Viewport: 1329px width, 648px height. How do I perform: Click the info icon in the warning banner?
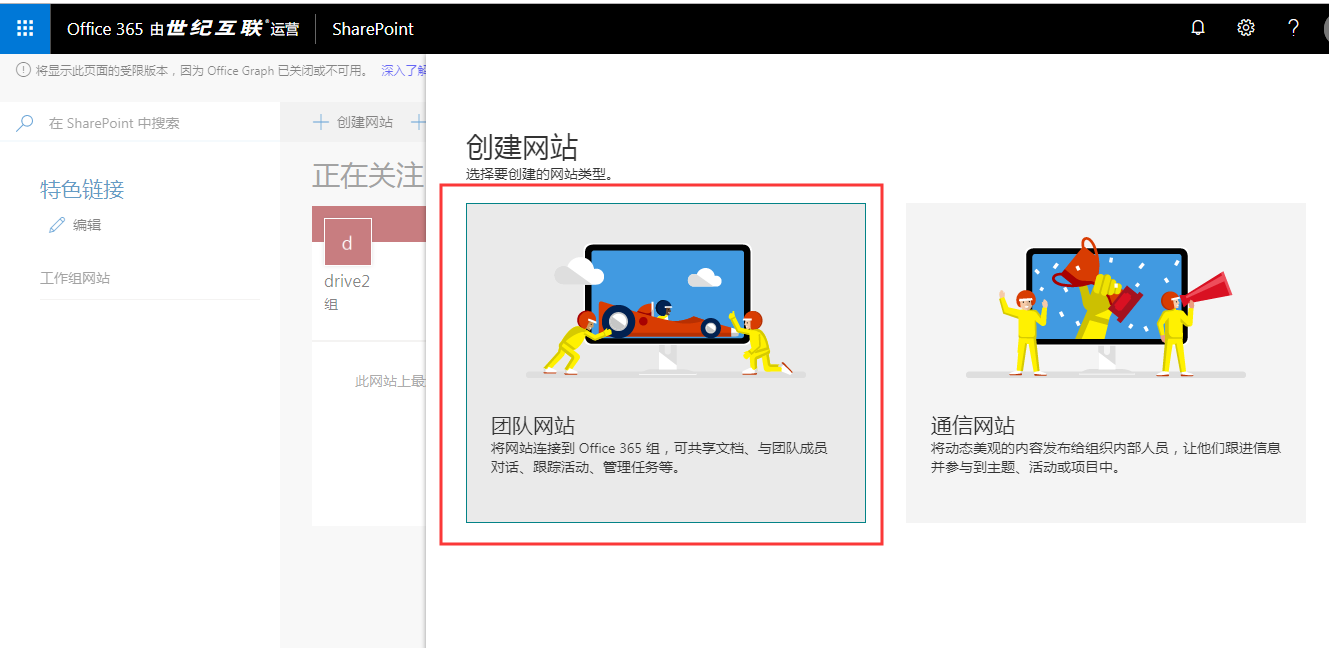click(x=23, y=70)
